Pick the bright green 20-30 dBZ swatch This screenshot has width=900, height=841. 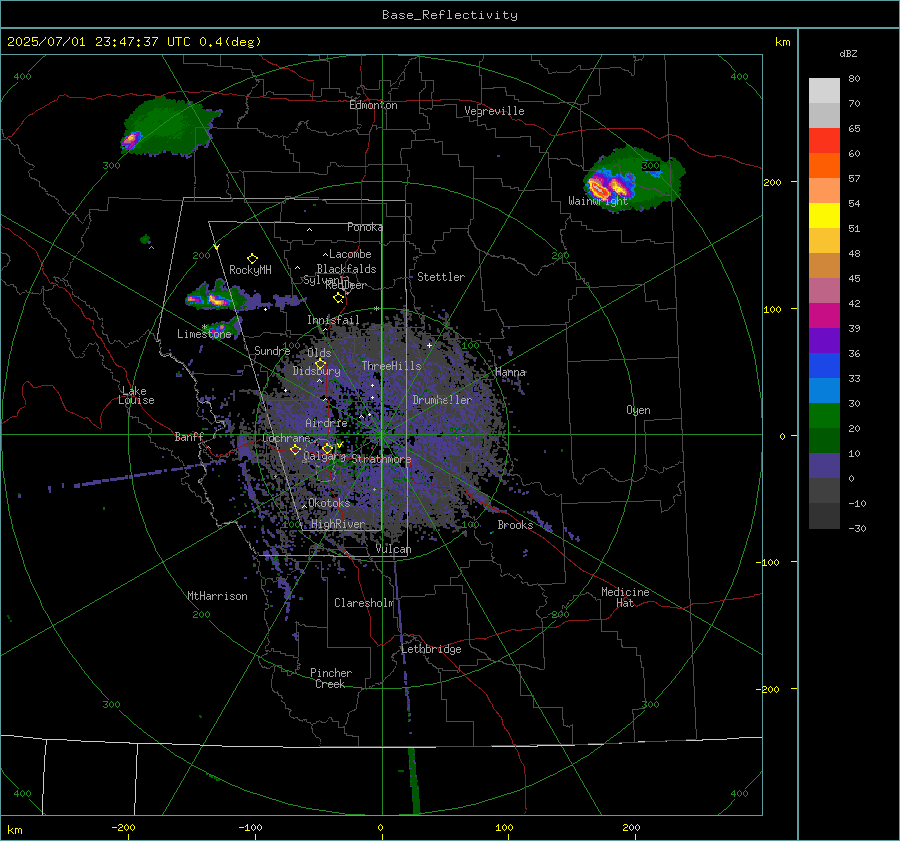pyautogui.click(x=824, y=416)
